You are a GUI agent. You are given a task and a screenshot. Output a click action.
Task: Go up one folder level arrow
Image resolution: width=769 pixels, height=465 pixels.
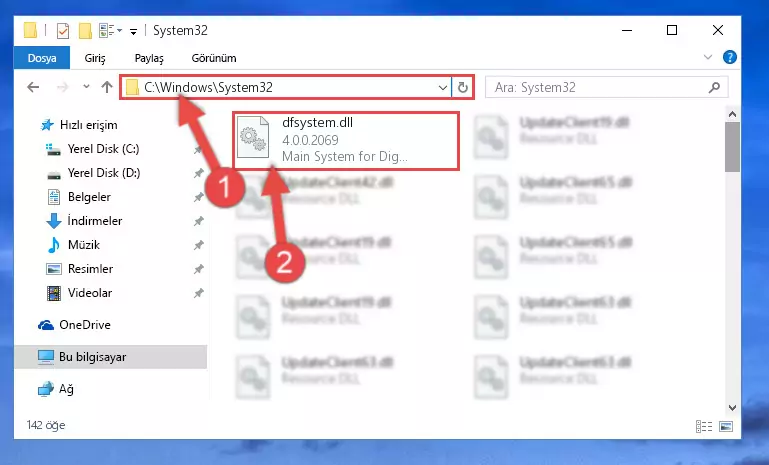coord(107,87)
